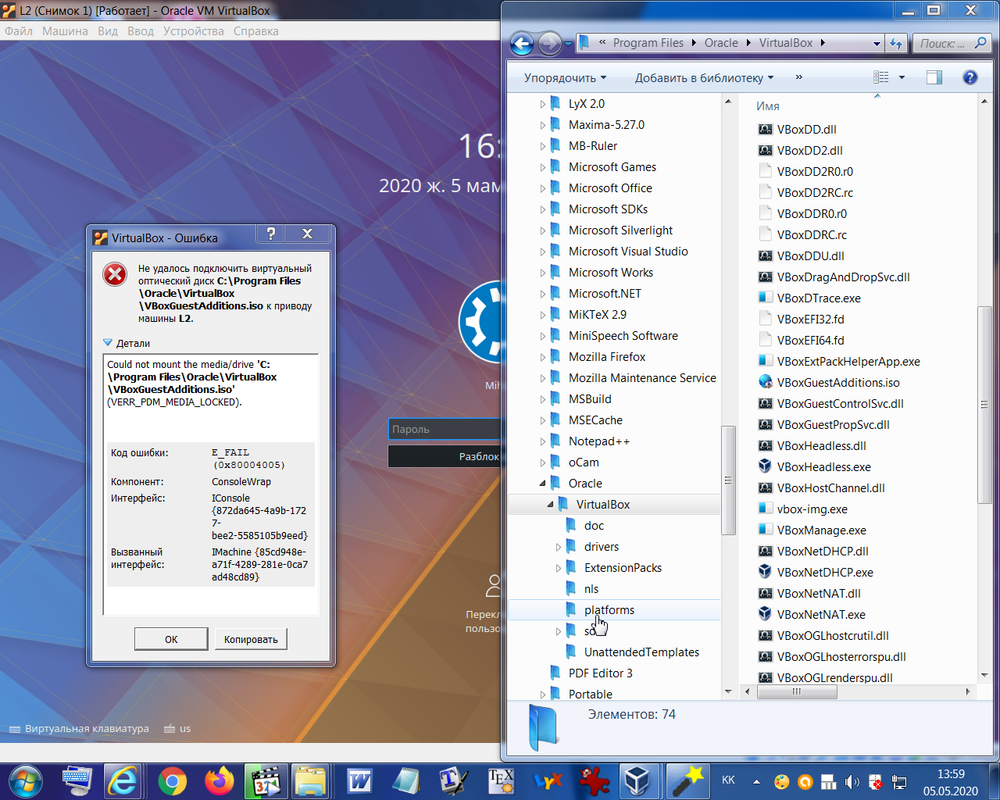Click the Имя column header
Screen dimensions: 1000x800
[x=768, y=106]
